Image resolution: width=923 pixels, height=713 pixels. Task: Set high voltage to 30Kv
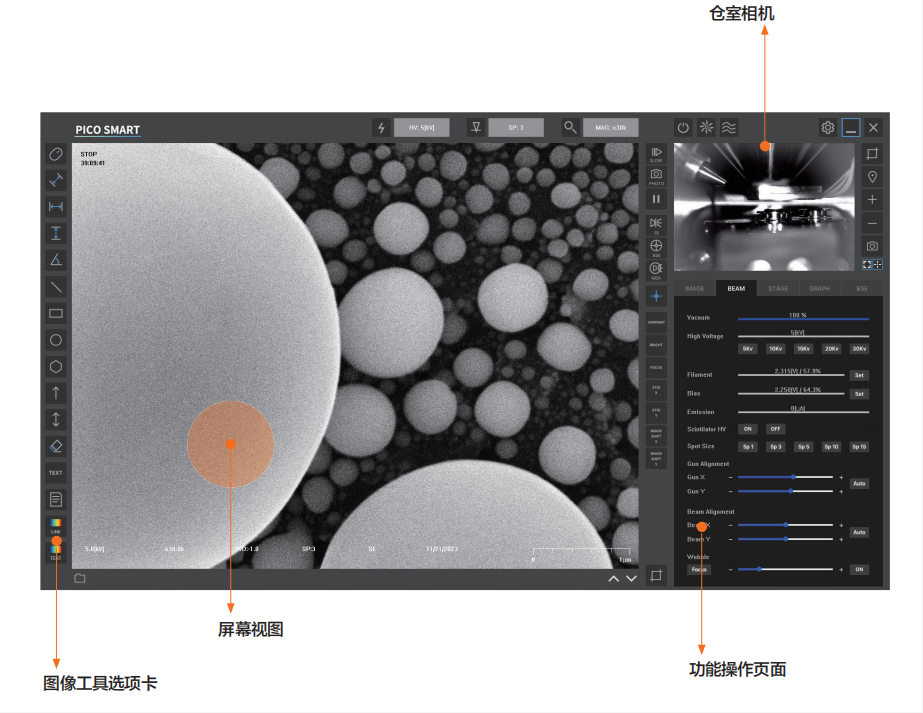[x=859, y=349]
